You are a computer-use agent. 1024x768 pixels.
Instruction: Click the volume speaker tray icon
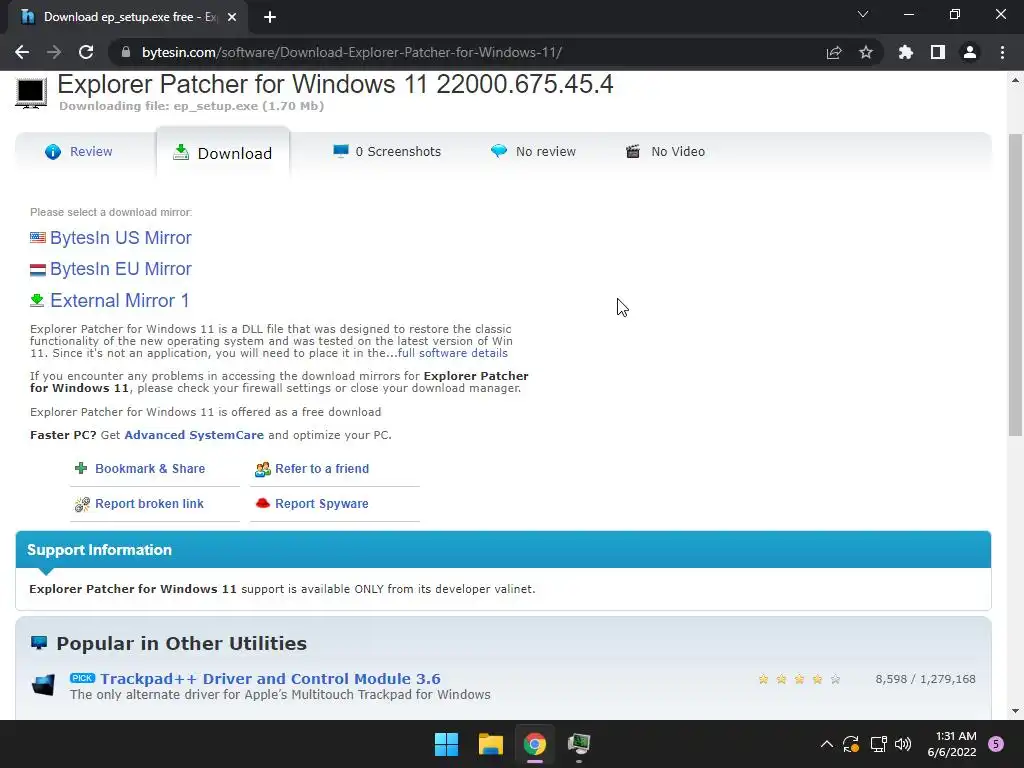pos(903,744)
